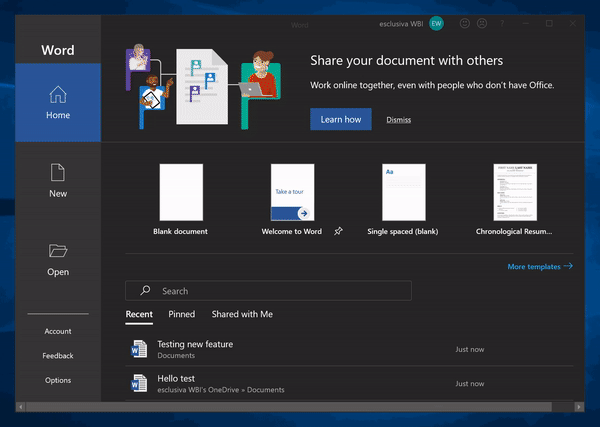
Task: Switch to the Recent tab
Action: tap(139, 315)
